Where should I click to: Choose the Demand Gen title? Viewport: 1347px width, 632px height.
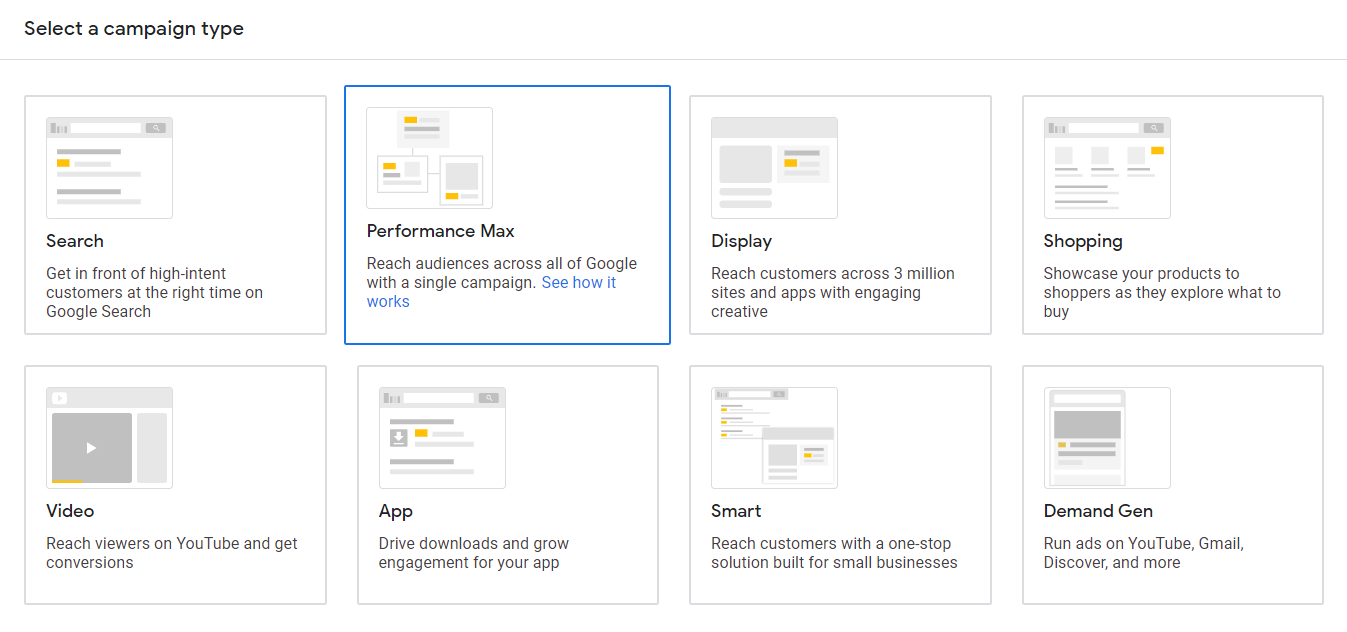click(1098, 511)
